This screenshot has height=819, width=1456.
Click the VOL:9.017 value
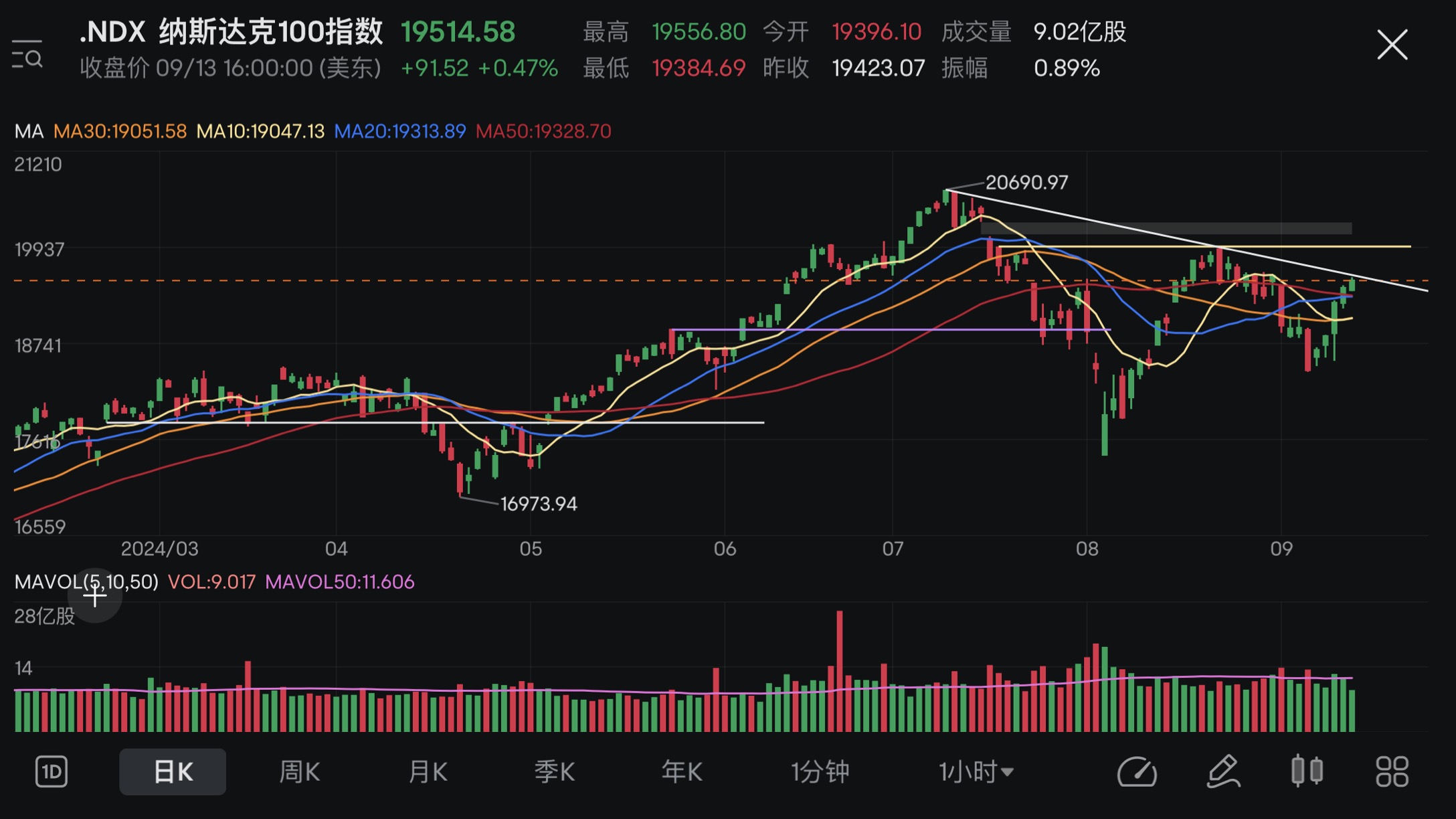coord(211,581)
